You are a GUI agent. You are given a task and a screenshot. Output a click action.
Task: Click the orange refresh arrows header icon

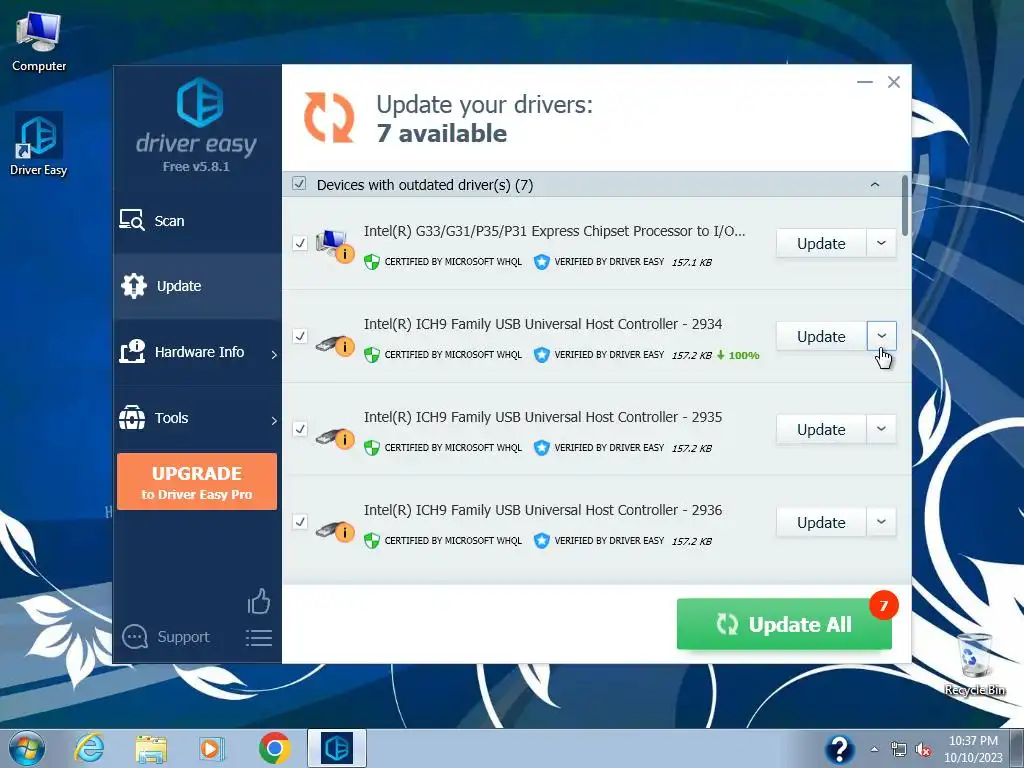[x=329, y=118]
